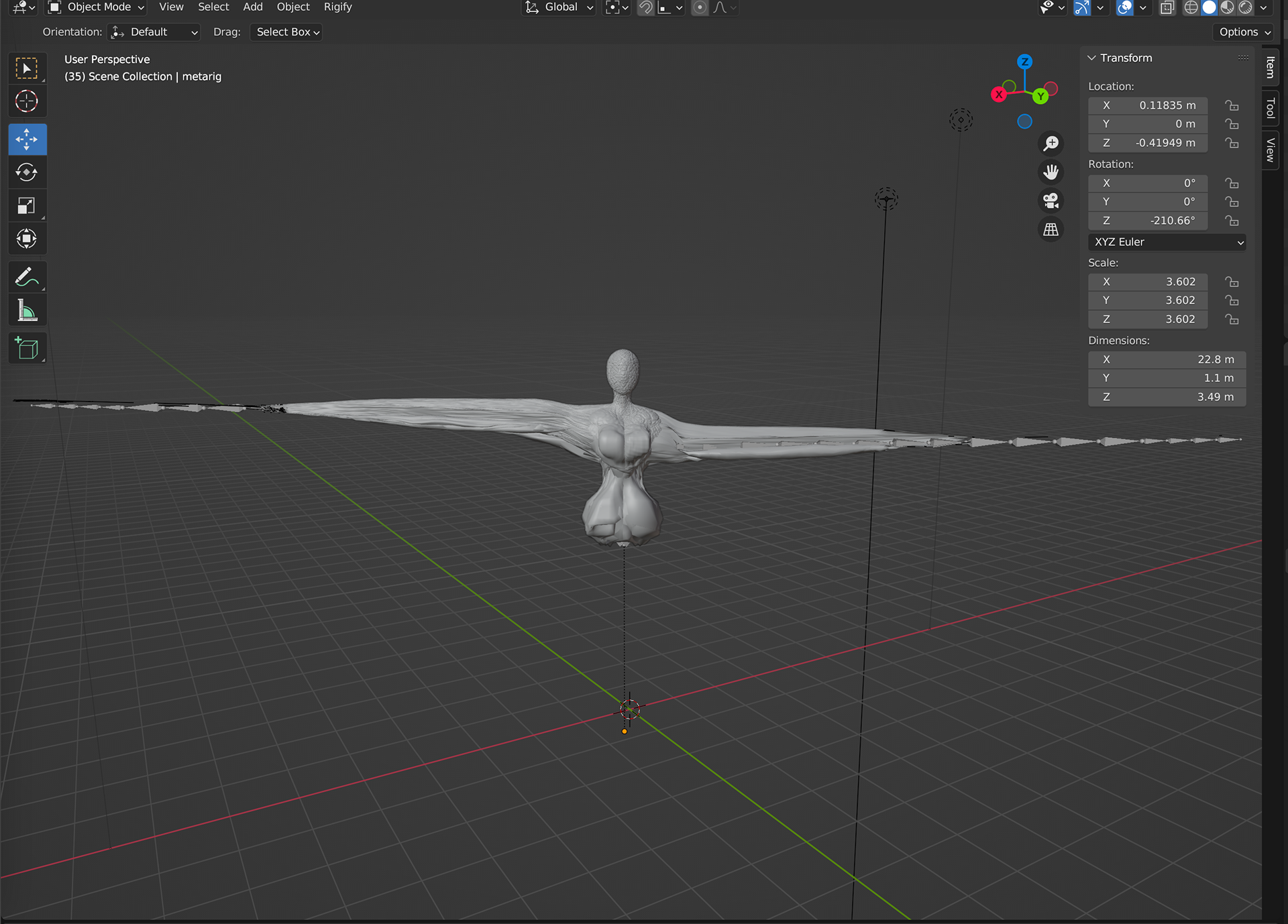Switch to the Tool sidebar tab
This screenshot has width=1288, height=924.
(1270, 107)
